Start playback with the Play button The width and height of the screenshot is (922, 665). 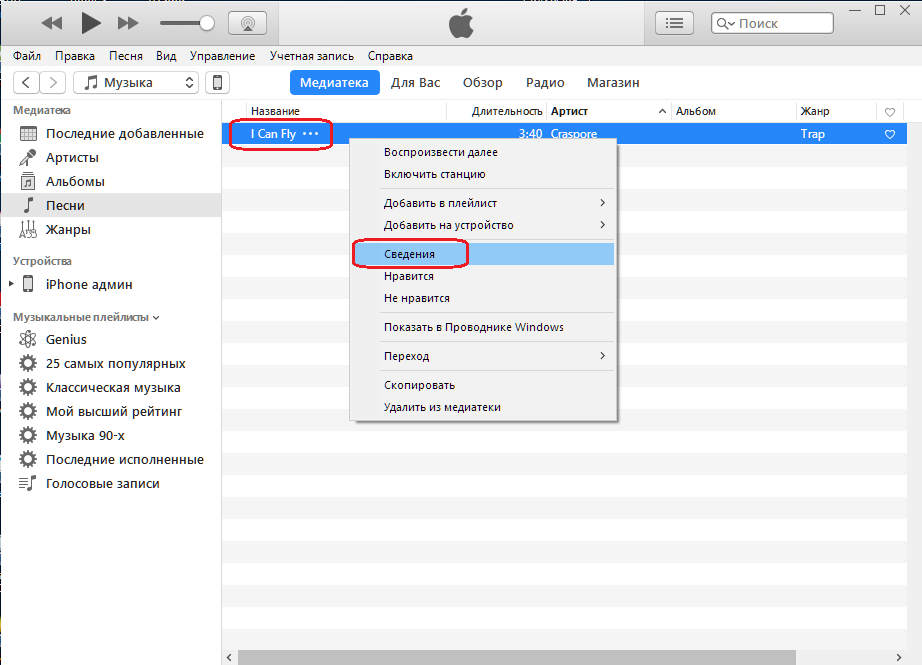pos(91,24)
